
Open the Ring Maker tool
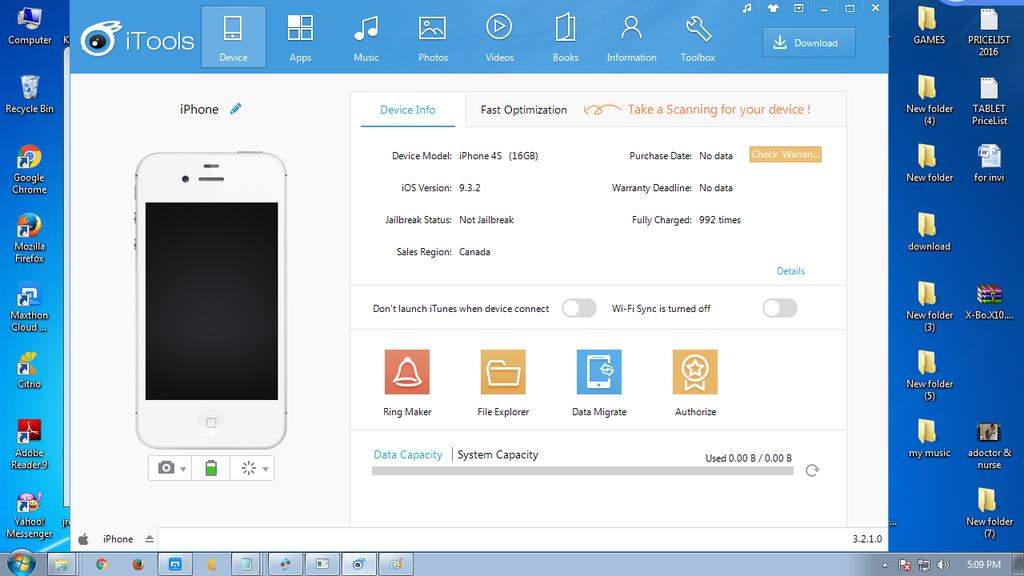pos(407,372)
